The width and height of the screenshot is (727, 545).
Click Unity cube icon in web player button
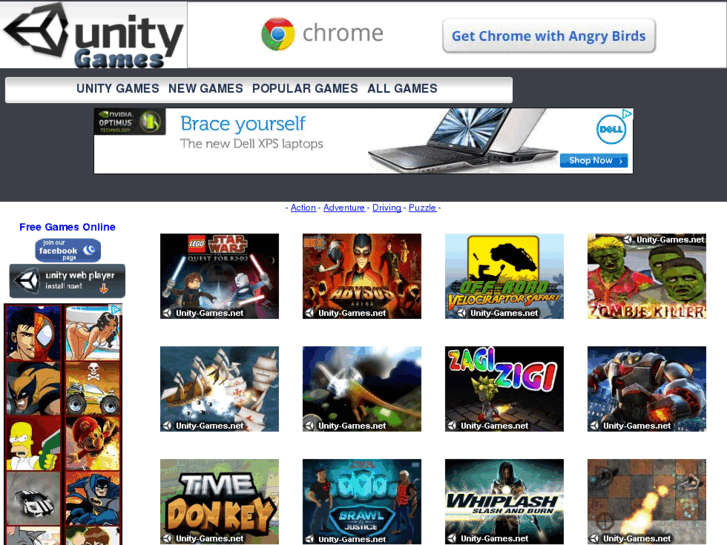tap(27, 281)
